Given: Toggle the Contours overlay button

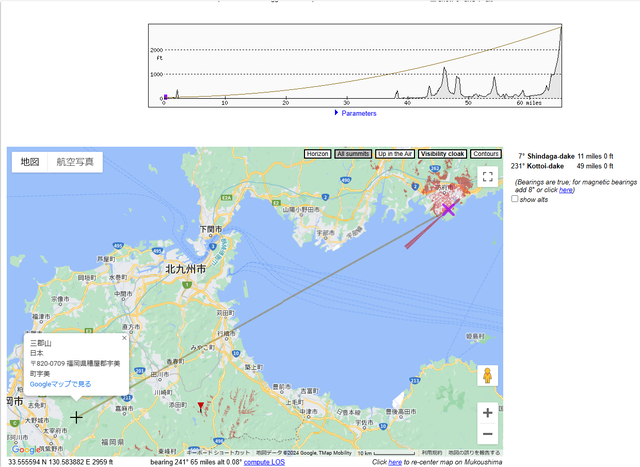Looking at the screenshot, I should pos(486,154).
